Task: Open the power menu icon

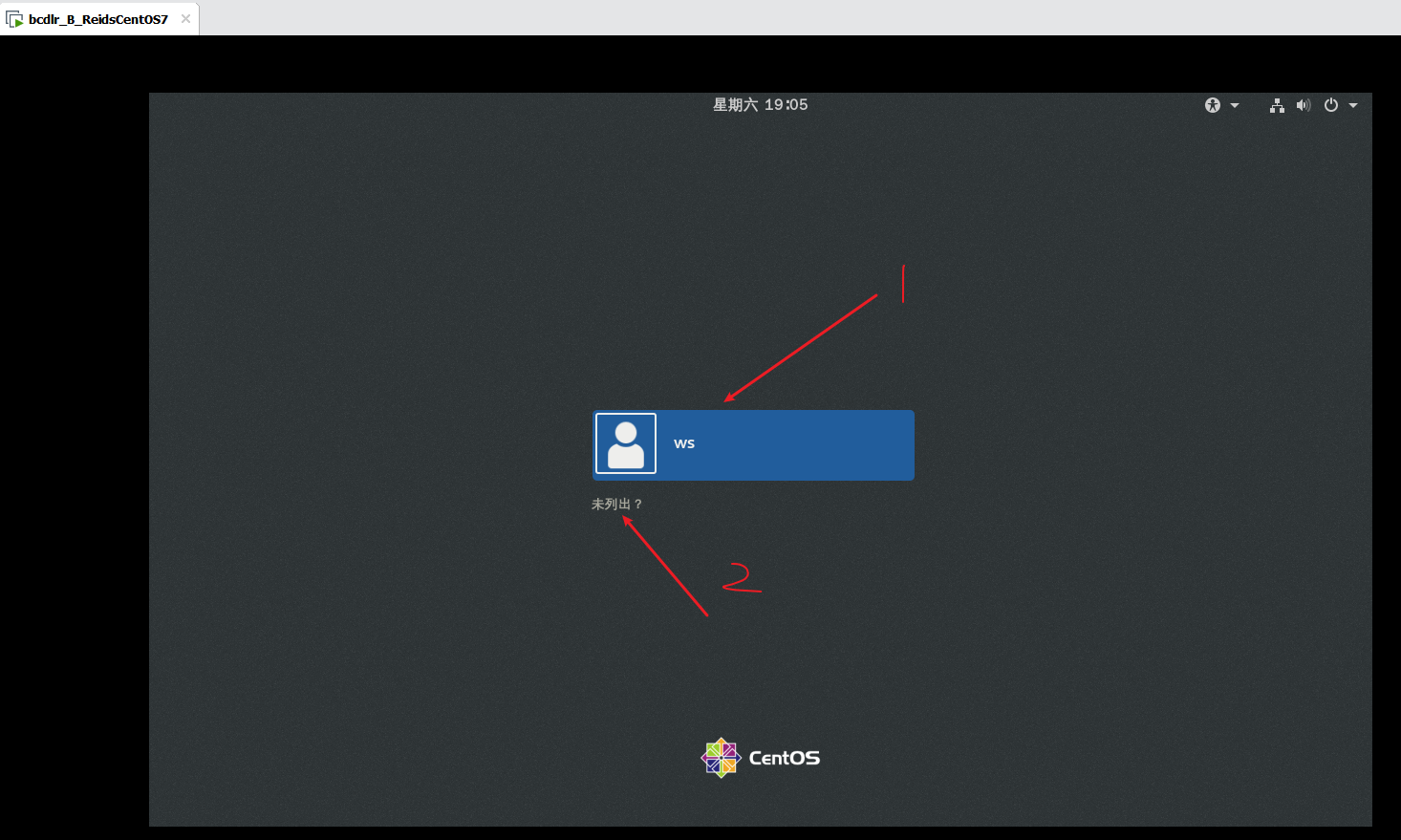Action: (1331, 105)
